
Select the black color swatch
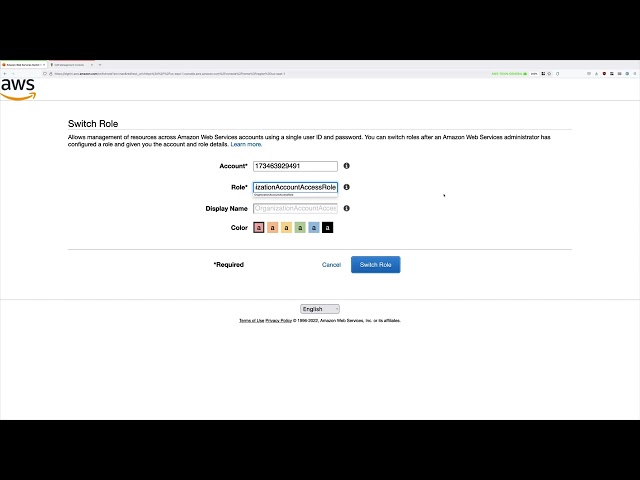327,227
